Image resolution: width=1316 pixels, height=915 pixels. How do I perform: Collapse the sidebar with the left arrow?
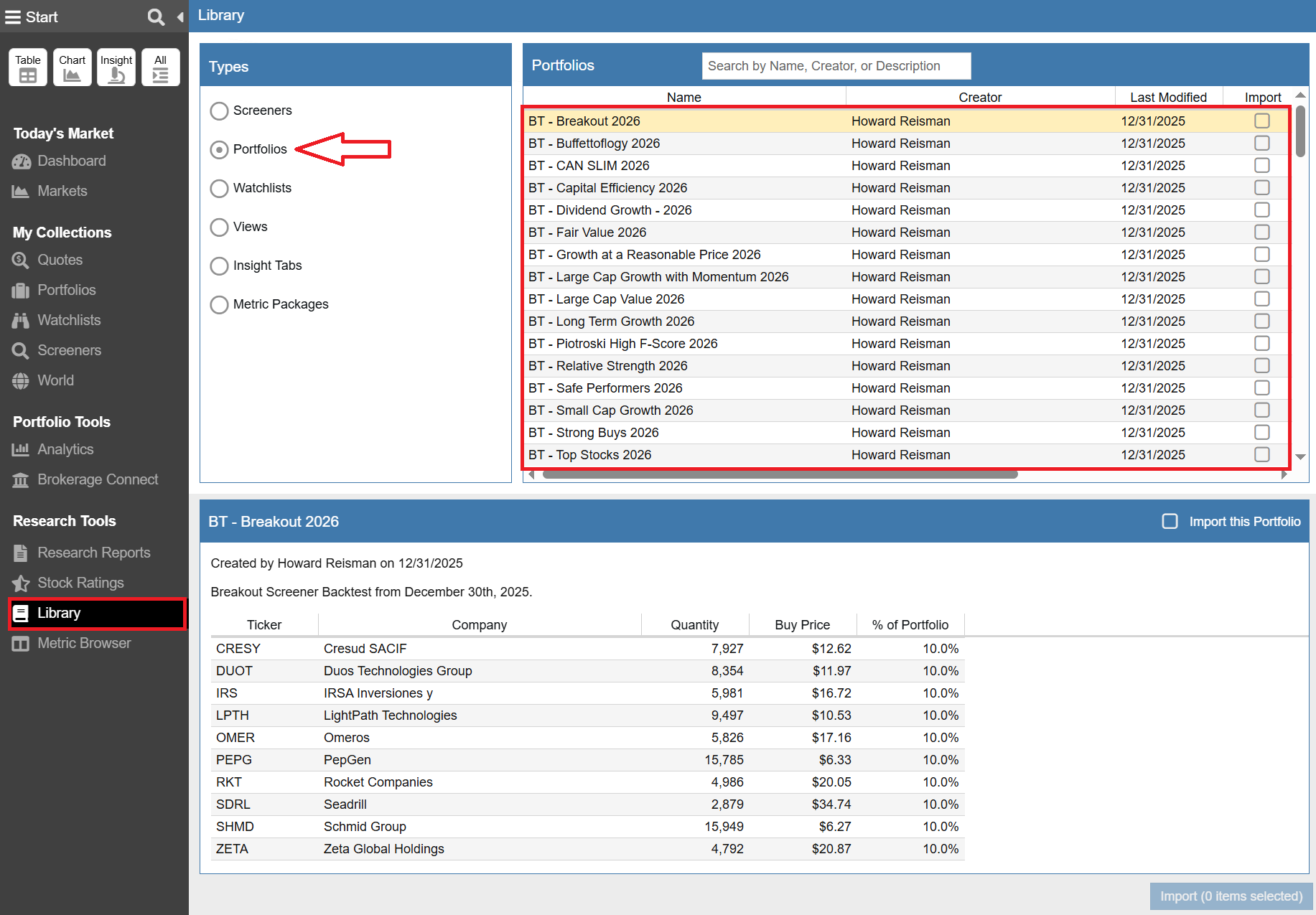pyautogui.click(x=180, y=17)
